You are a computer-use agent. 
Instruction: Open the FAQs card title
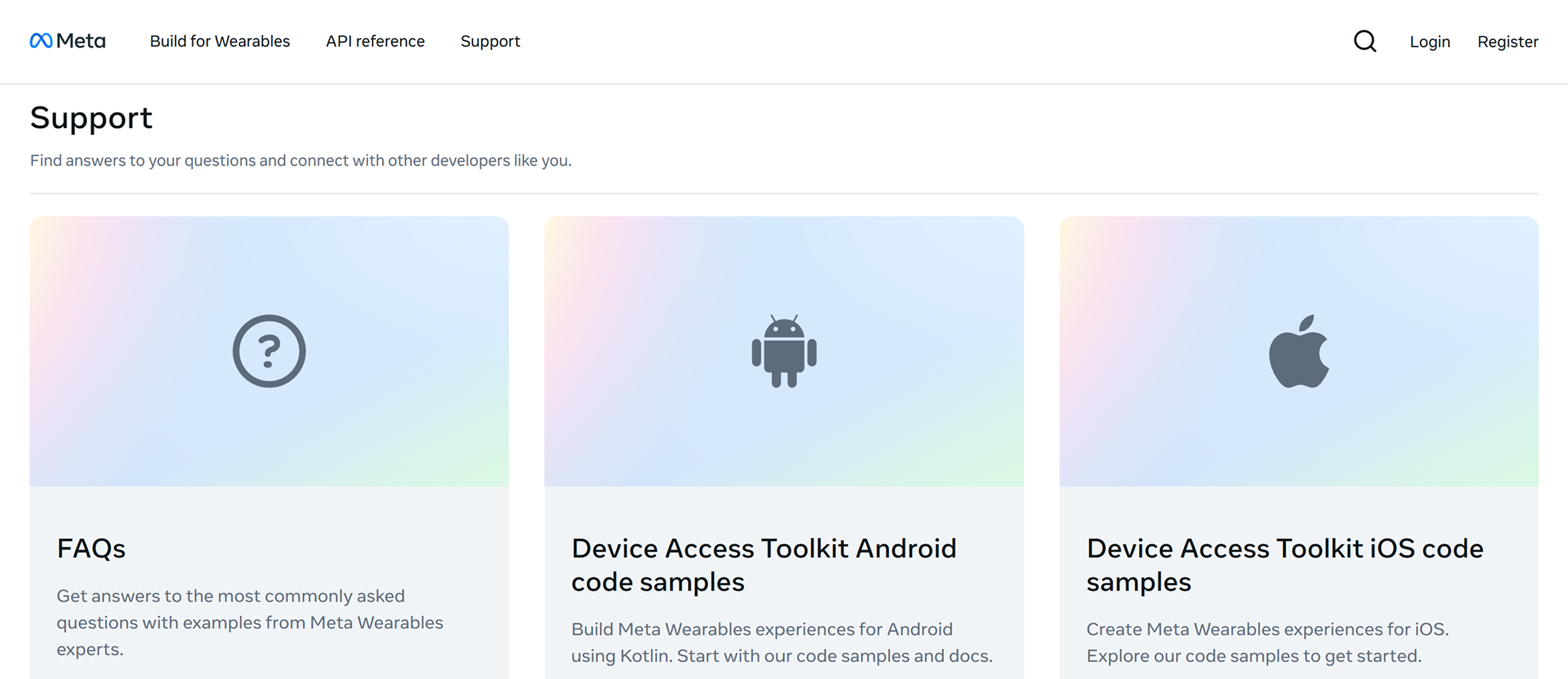(91, 548)
